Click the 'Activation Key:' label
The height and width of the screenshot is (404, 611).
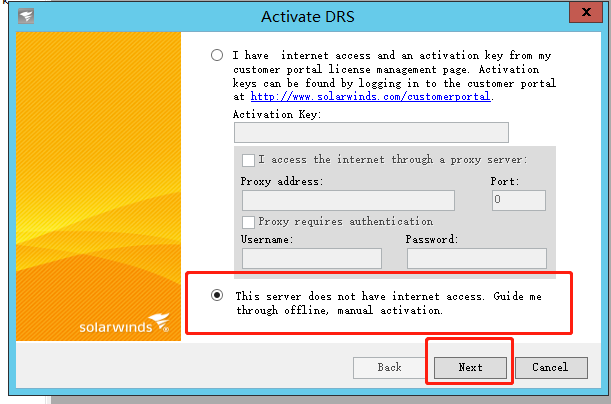[277, 114]
